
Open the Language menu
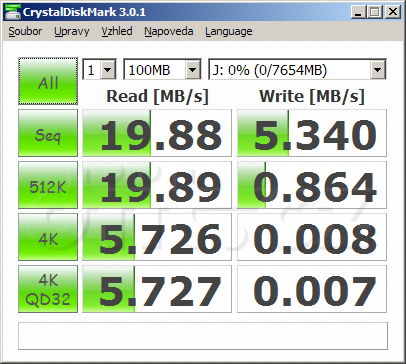coord(229,31)
